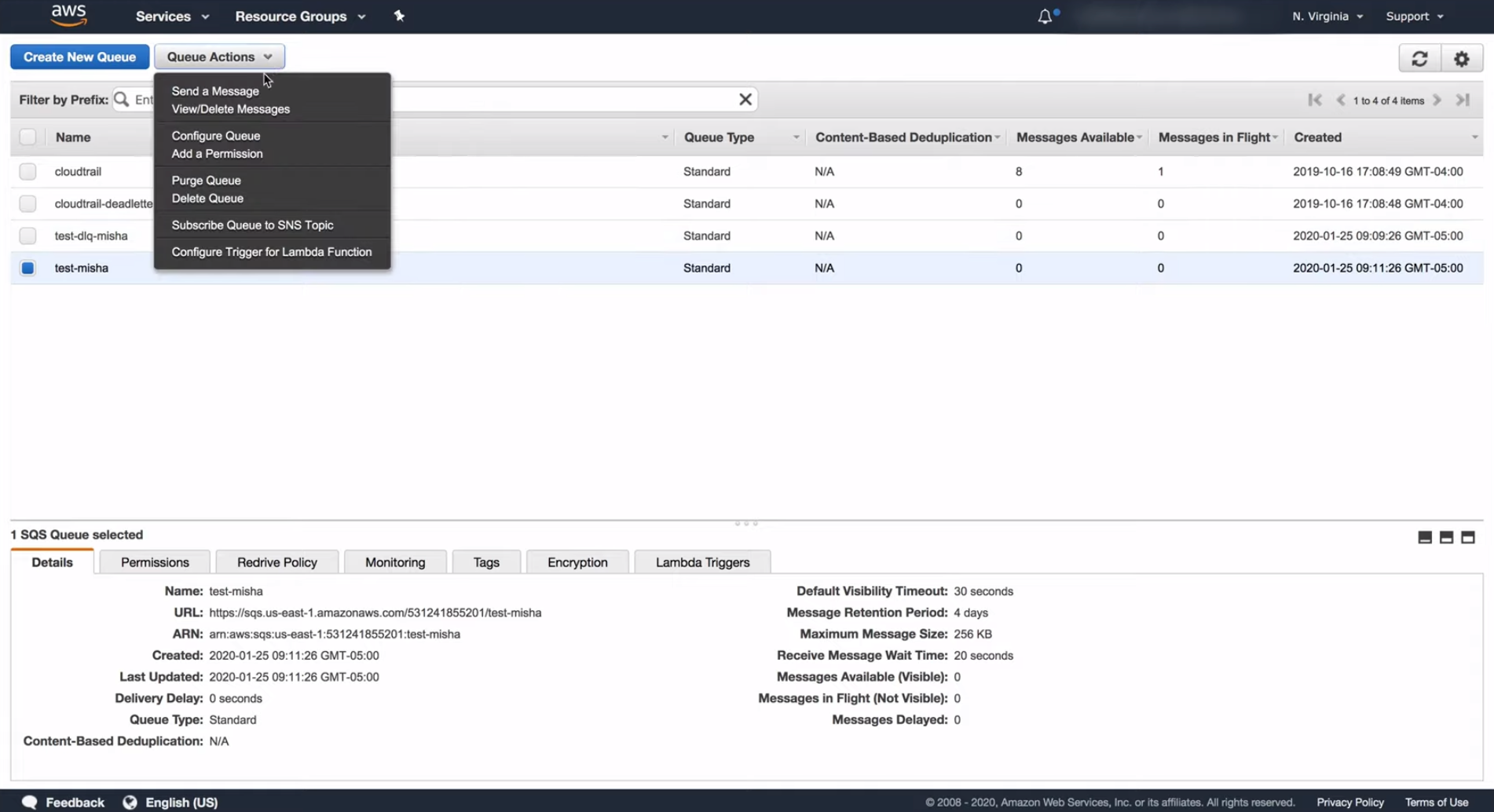Select Purge Queue menu entry
1494x812 pixels.
[206, 181]
